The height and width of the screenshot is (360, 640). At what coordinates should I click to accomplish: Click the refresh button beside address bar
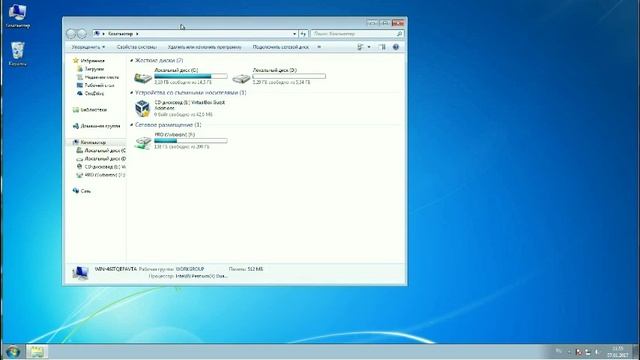303,34
